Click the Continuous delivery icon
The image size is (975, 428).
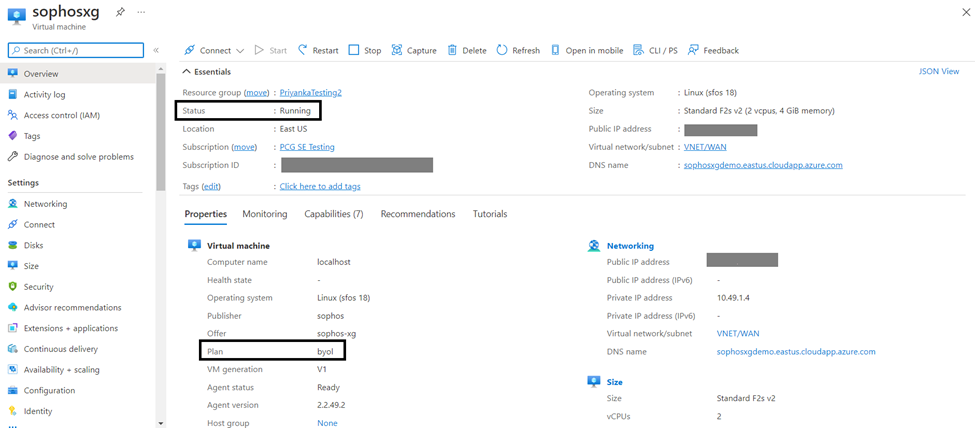12,349
